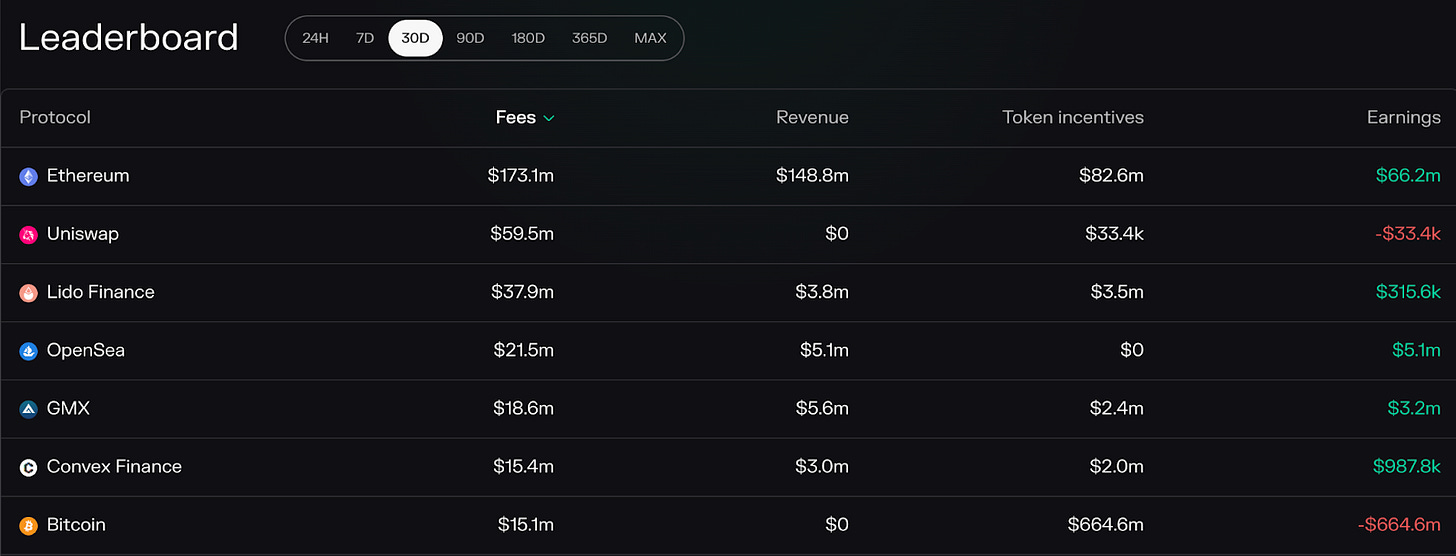Screen dimensions: 1456x556
Task: Click OpenSea revenue value $5.1m
Action: (x=825, y=350)
